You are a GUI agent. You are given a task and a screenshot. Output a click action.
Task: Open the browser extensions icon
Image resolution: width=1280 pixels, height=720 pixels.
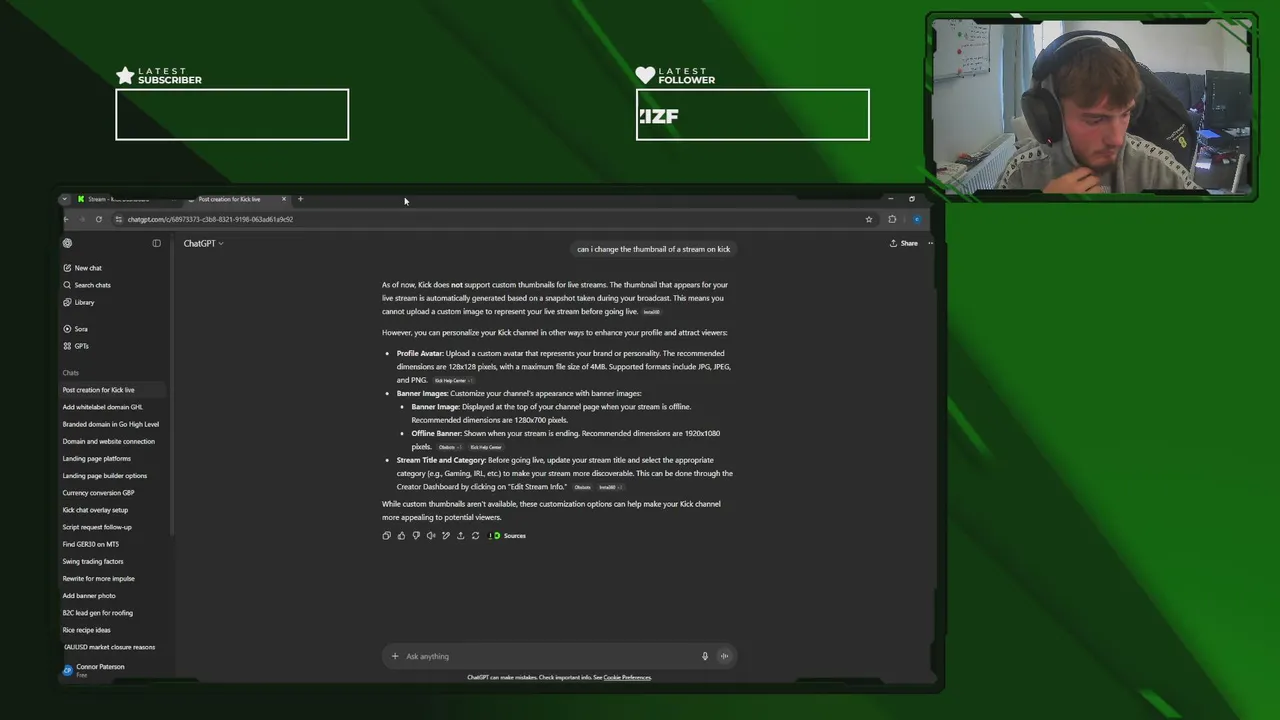892,219
